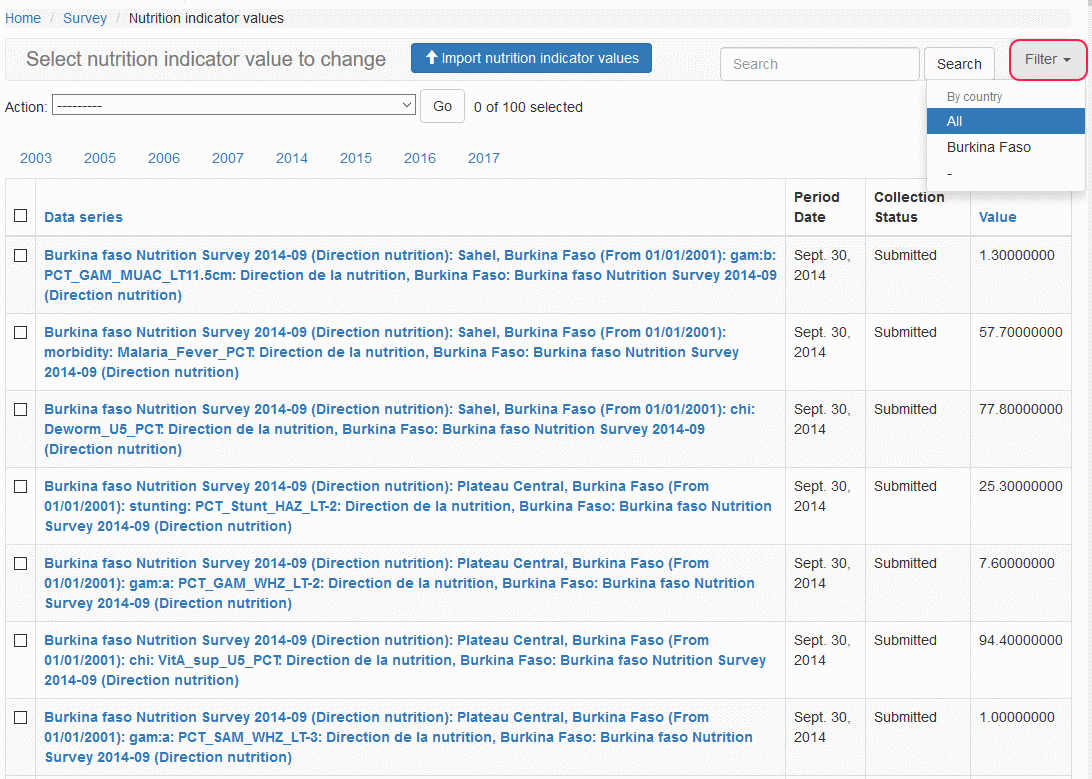Sort by Data series column
1092x779 pixels.
83,217
